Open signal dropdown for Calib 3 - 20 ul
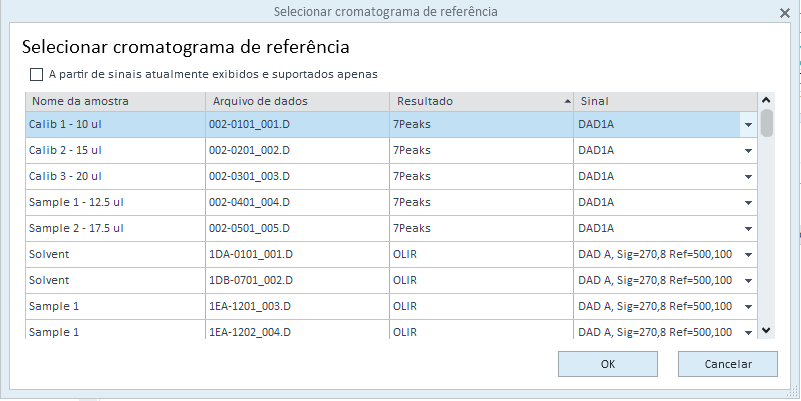 [x=748, y=177]
